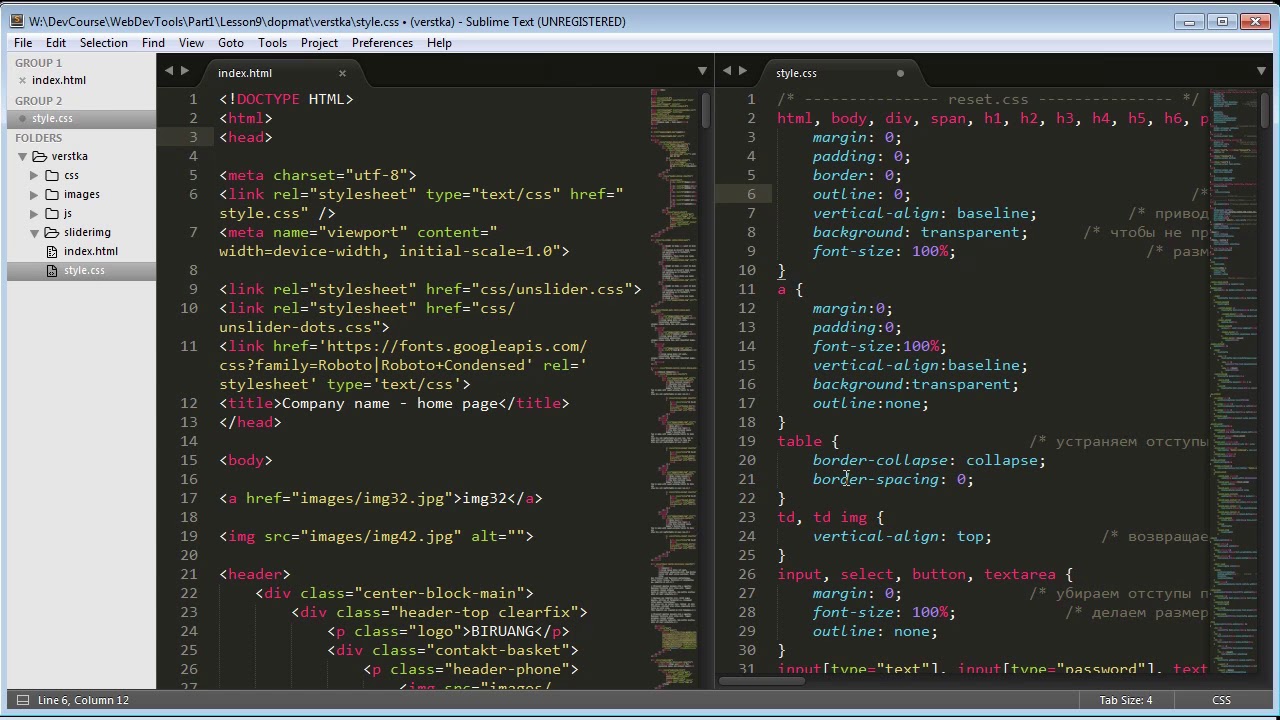Click Sublime Text icon in title bar
1280x720 pixels.
[x=16, y=21]
